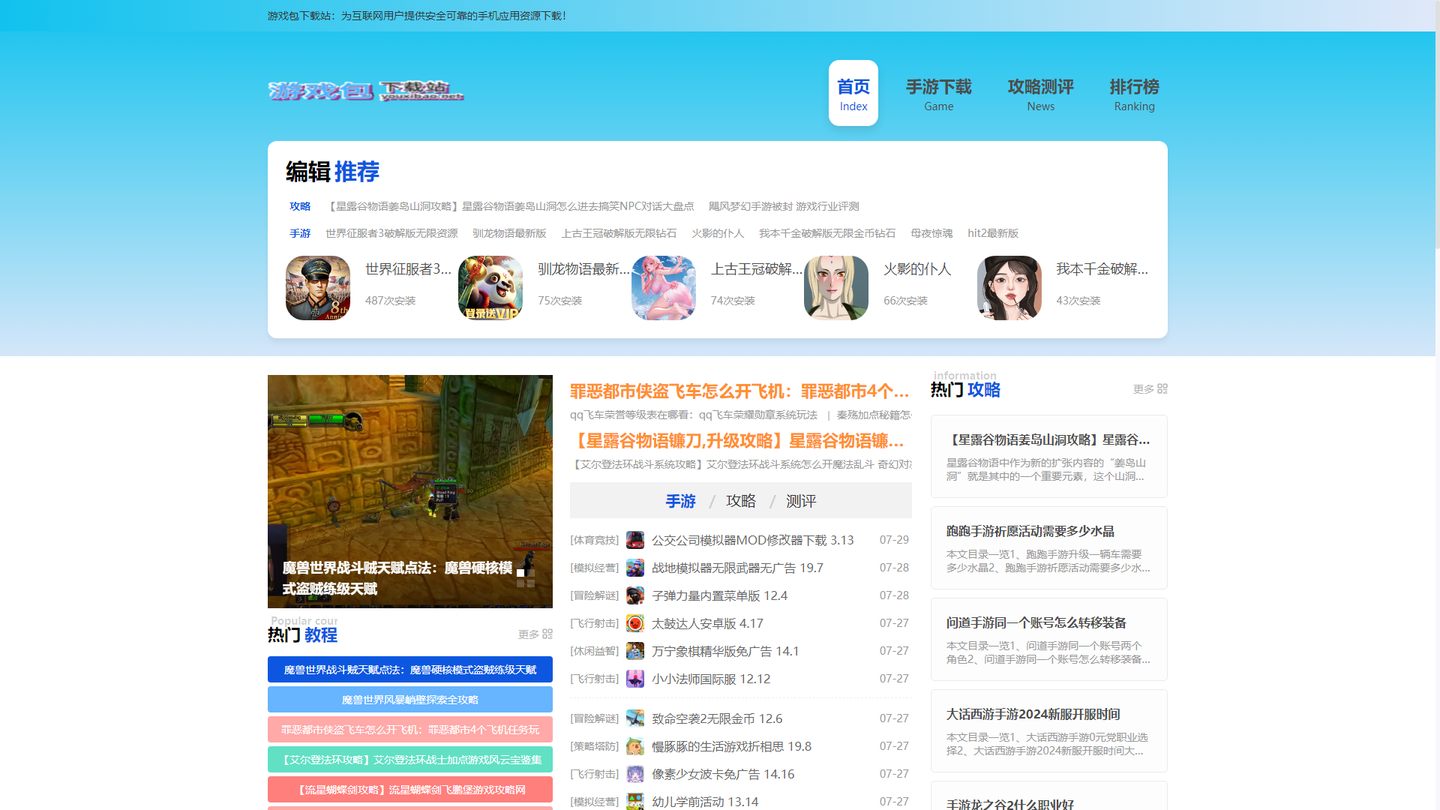
Task: Click hit2最新版 text link
Action: coord(993,233)
